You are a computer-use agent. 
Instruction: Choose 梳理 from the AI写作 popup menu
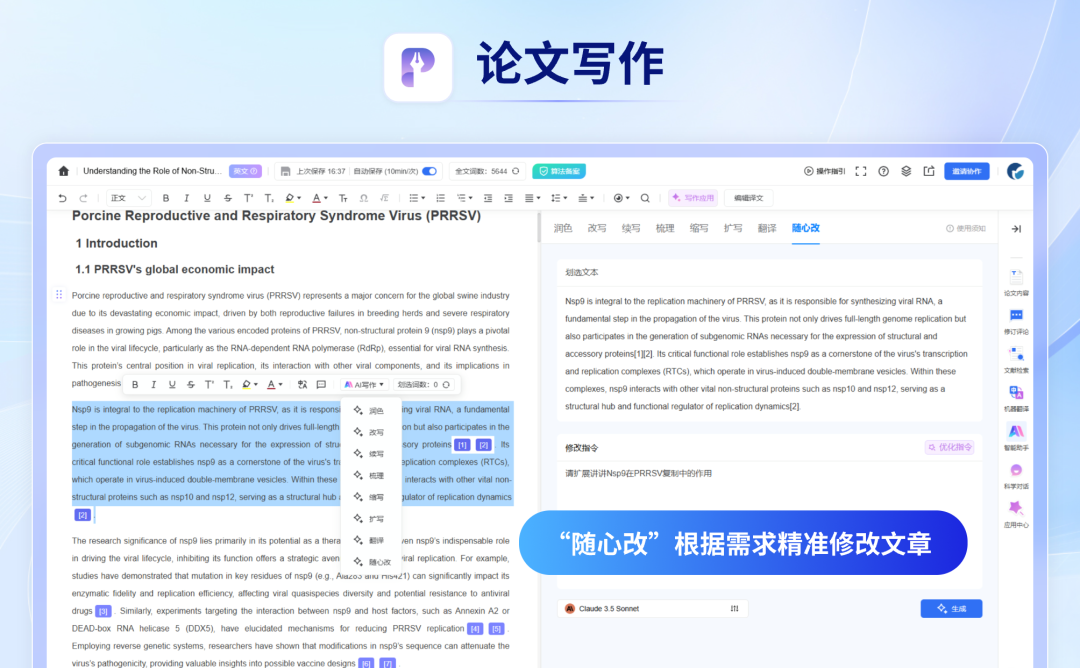[x=370, y=475]
